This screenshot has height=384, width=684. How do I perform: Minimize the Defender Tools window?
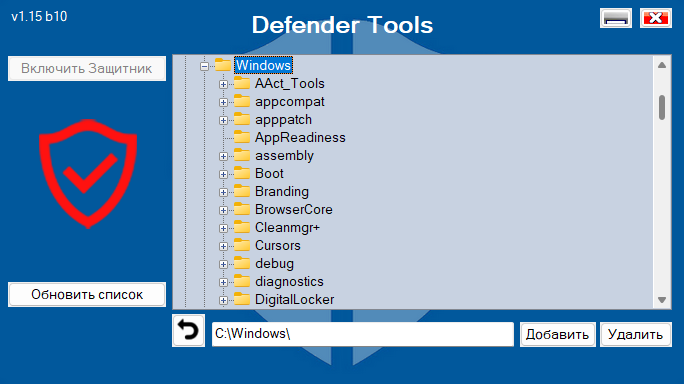616,18
